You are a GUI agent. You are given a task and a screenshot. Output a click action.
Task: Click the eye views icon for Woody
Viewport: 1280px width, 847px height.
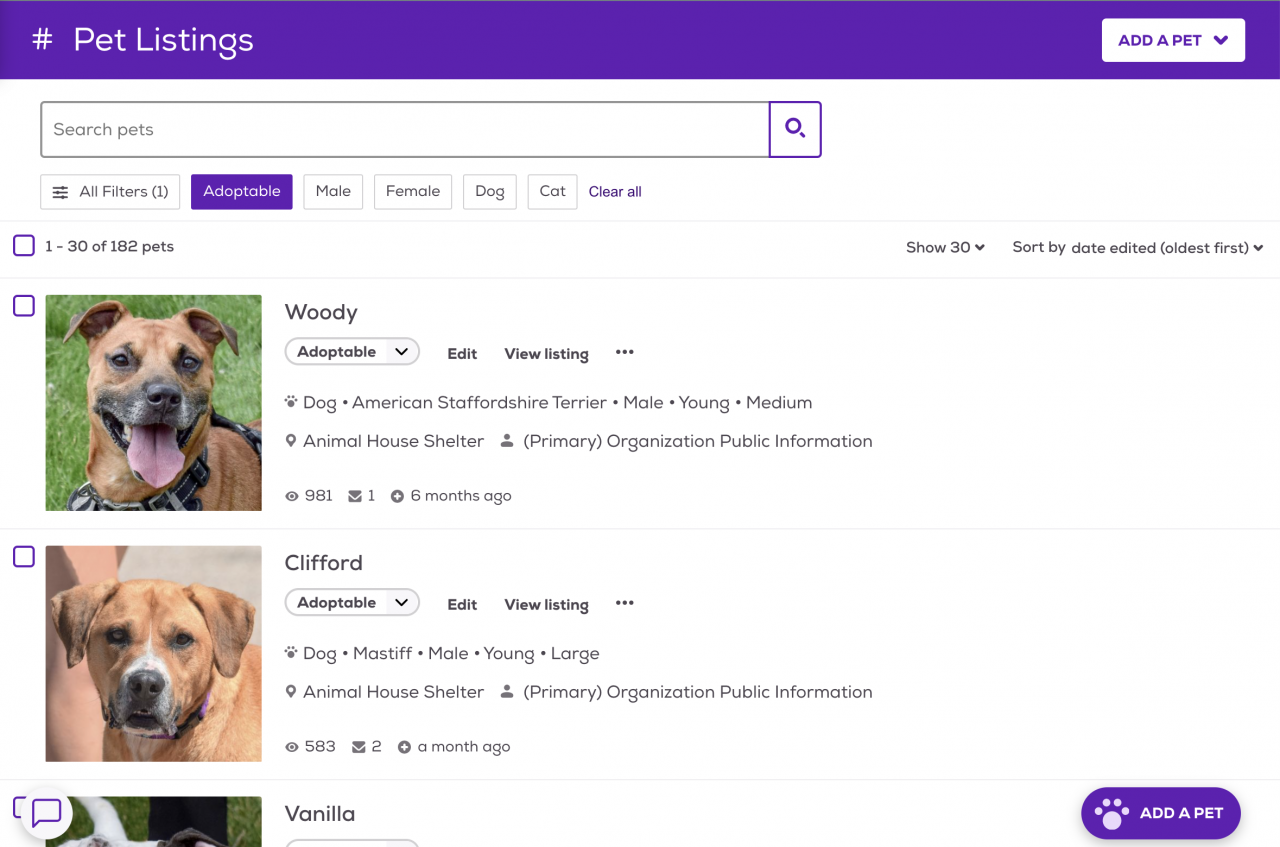[x=292, y=496]
